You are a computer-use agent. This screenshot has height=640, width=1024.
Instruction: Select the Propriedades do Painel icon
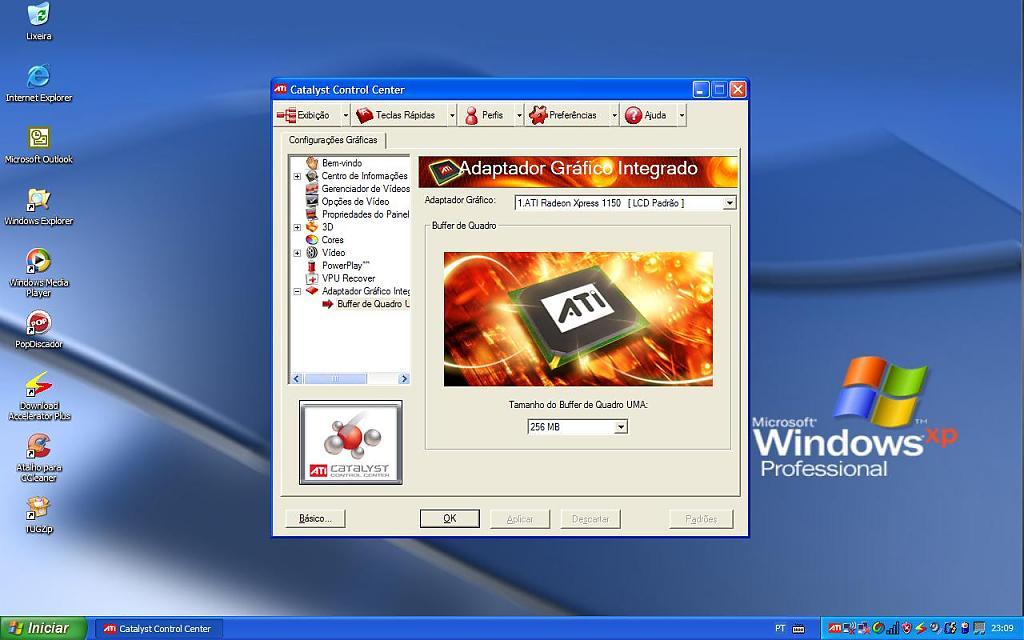(312, 214)
